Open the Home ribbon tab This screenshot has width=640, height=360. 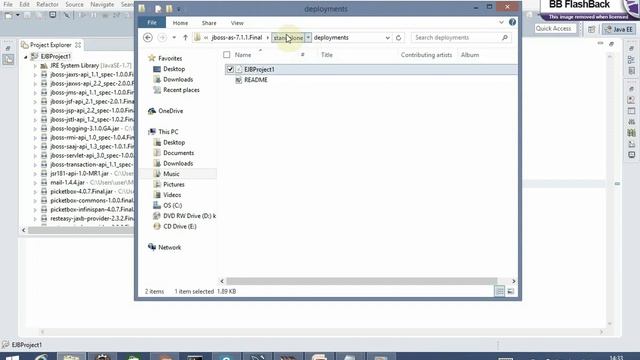coord(180,23)
